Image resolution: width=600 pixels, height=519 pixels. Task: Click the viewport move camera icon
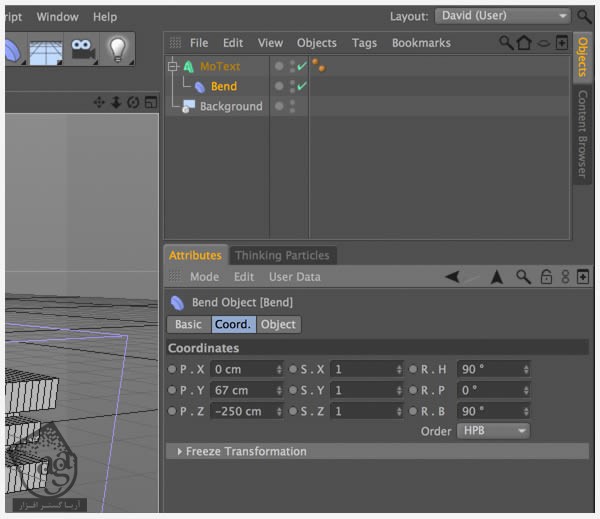[99, 102]
